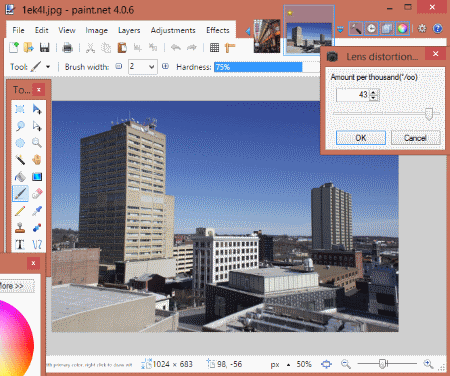Select the Lasso Select tool
This screenshot has height=376, width=450.
coord(20,126)
